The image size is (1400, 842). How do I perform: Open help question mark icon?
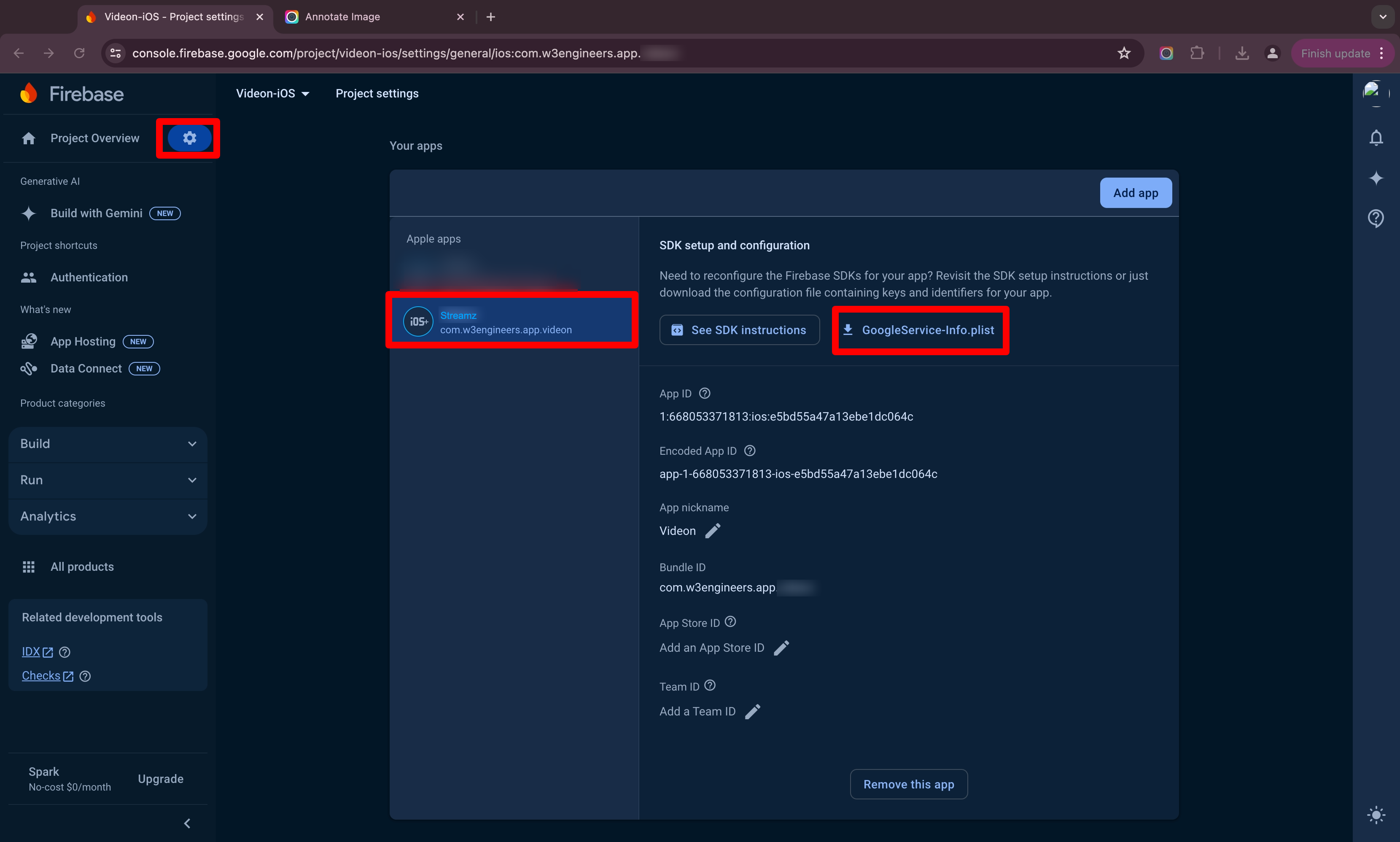click(x=1376, y=218)
